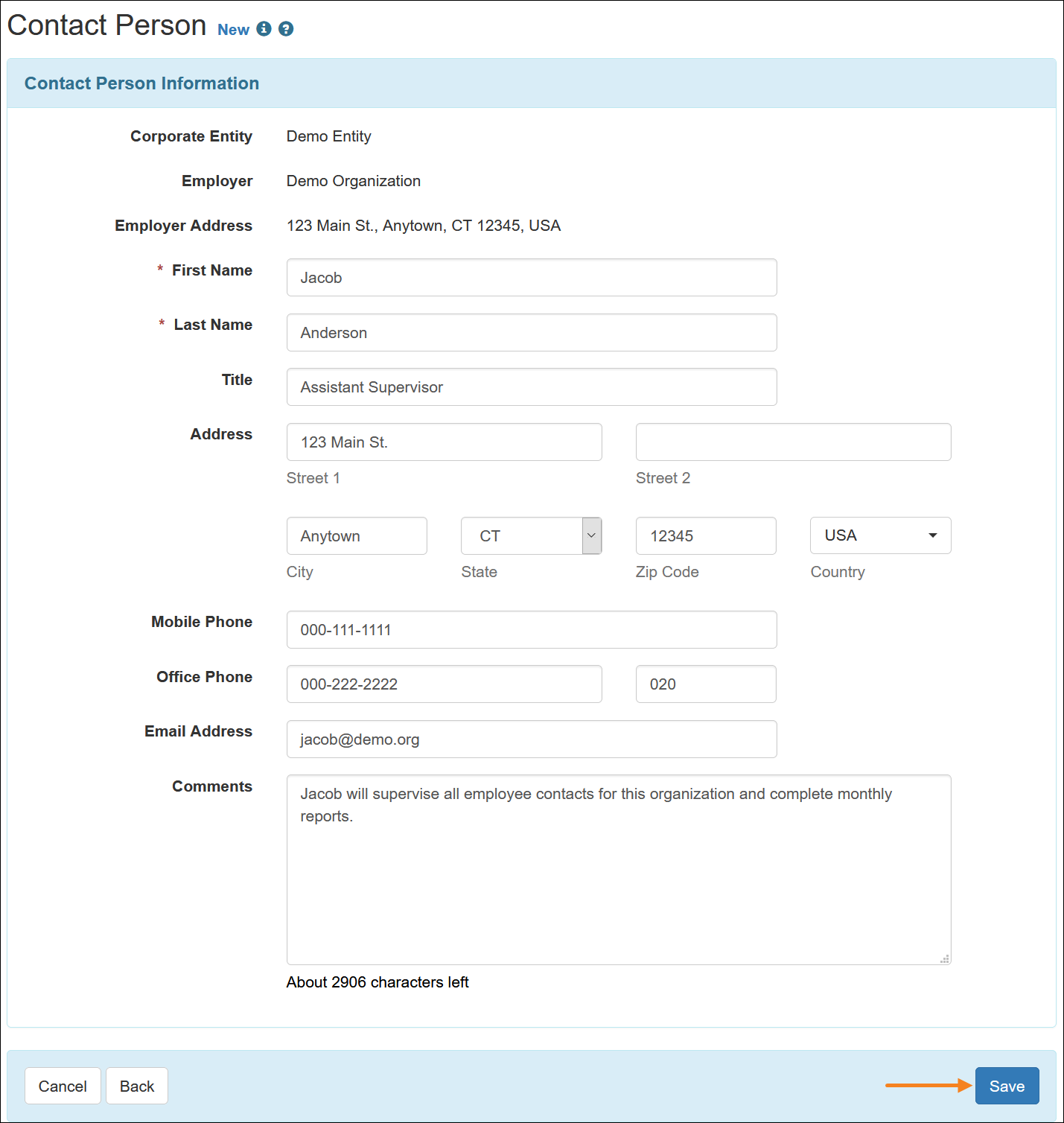Viewport: 1064px width, 1123px height.
Task: Click the Cancel button
Action: point(63,1087)
